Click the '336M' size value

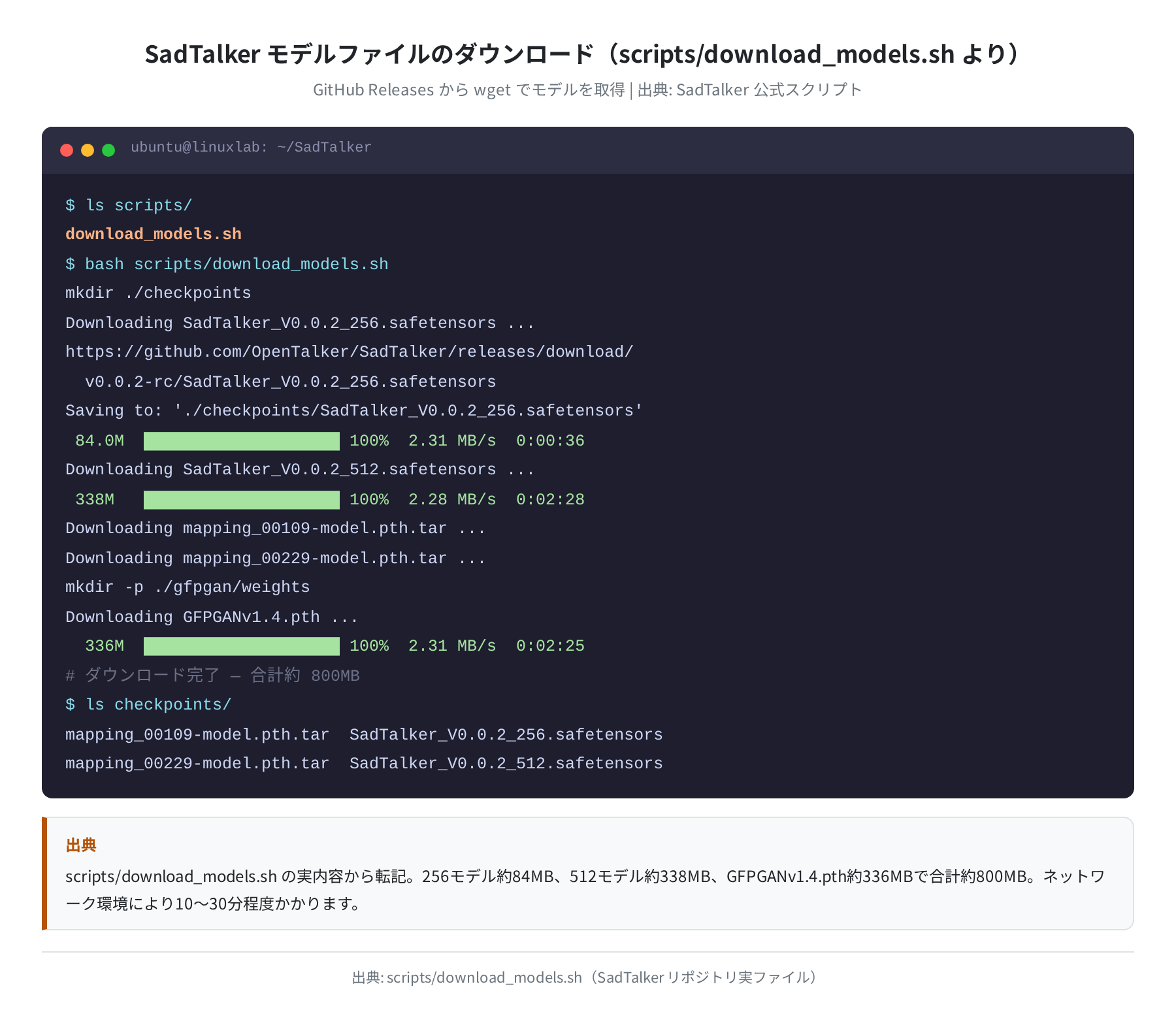105,646
